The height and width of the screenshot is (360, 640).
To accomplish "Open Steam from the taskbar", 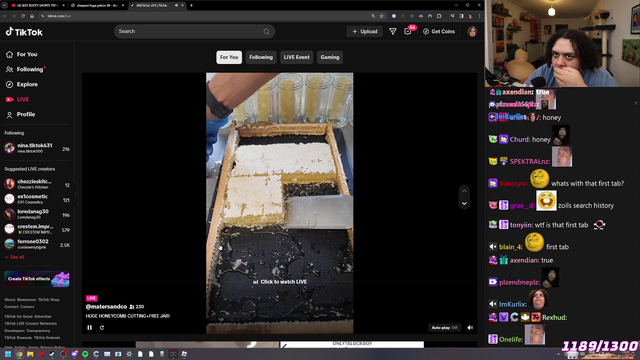I will [52, 354].
